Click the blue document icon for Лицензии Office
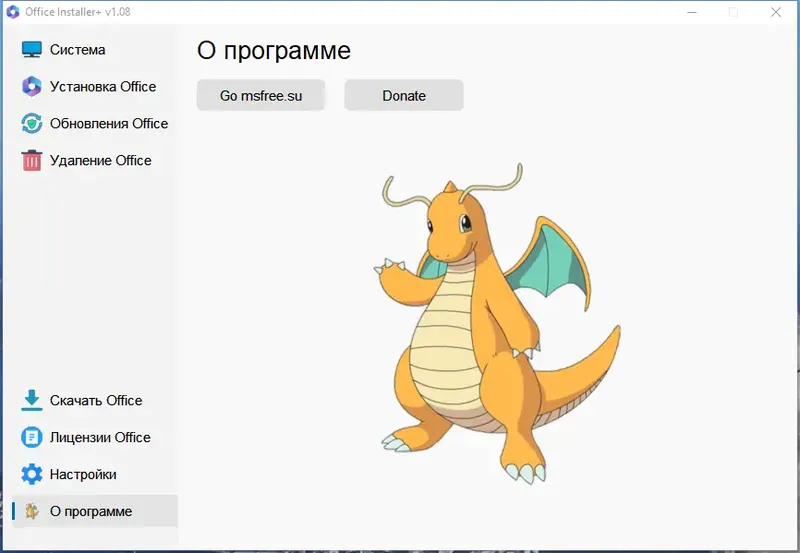The width and height of the screenshot is (800, 553). [x=32, y=437]
